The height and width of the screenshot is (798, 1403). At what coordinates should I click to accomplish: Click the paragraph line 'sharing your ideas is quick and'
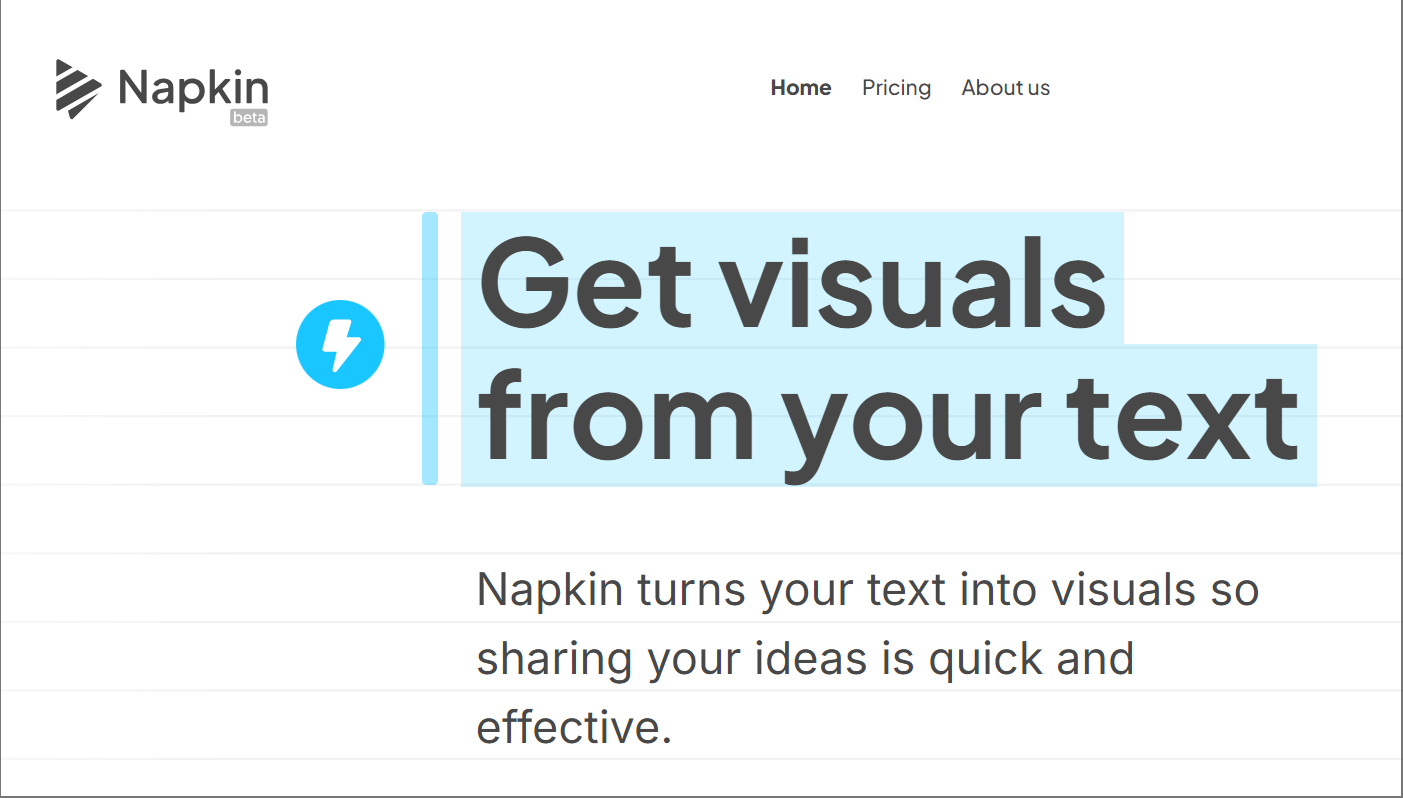click(x=806, y=659)
